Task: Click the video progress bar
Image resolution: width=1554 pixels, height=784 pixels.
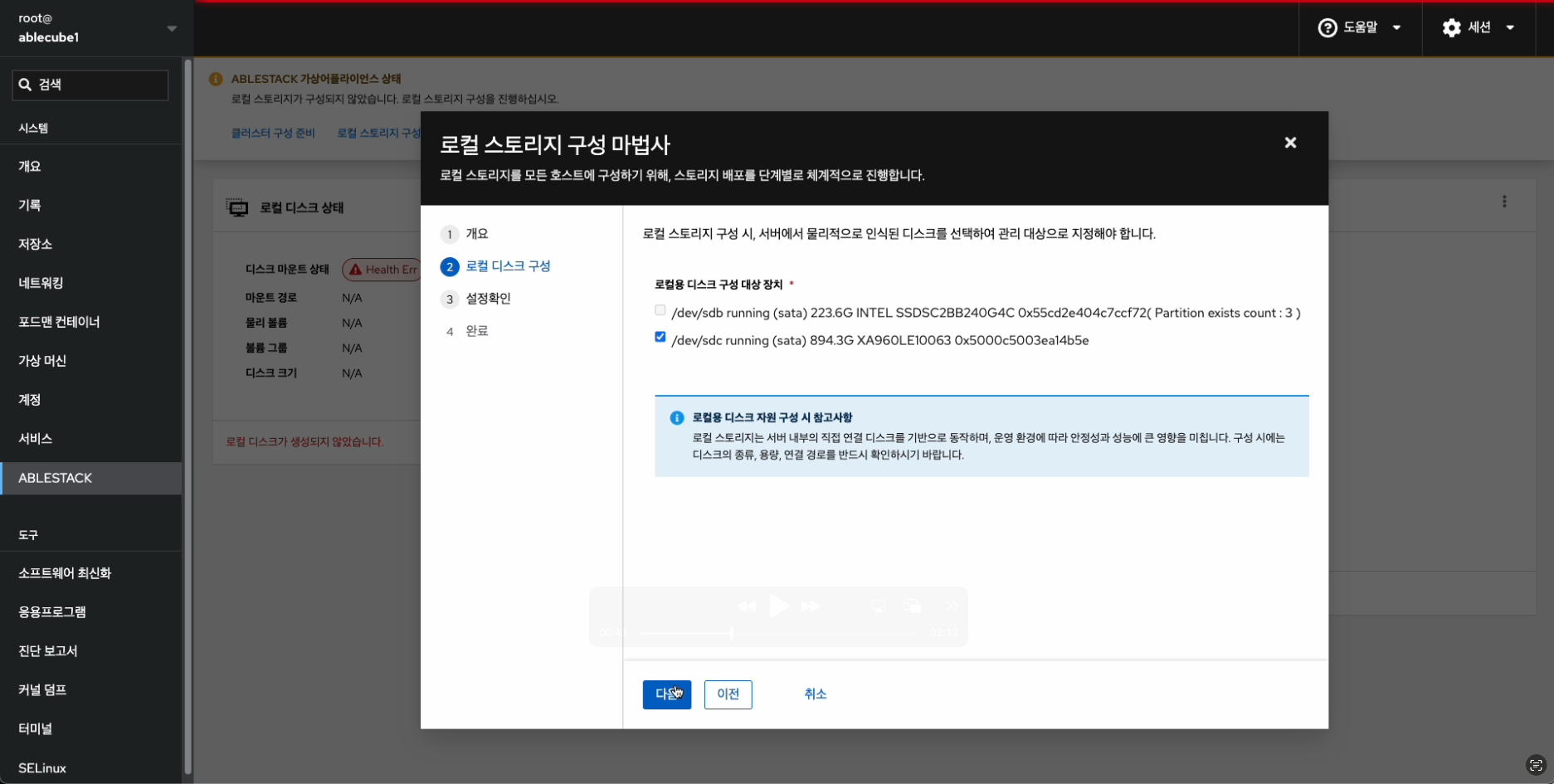Action: point(777,634)
